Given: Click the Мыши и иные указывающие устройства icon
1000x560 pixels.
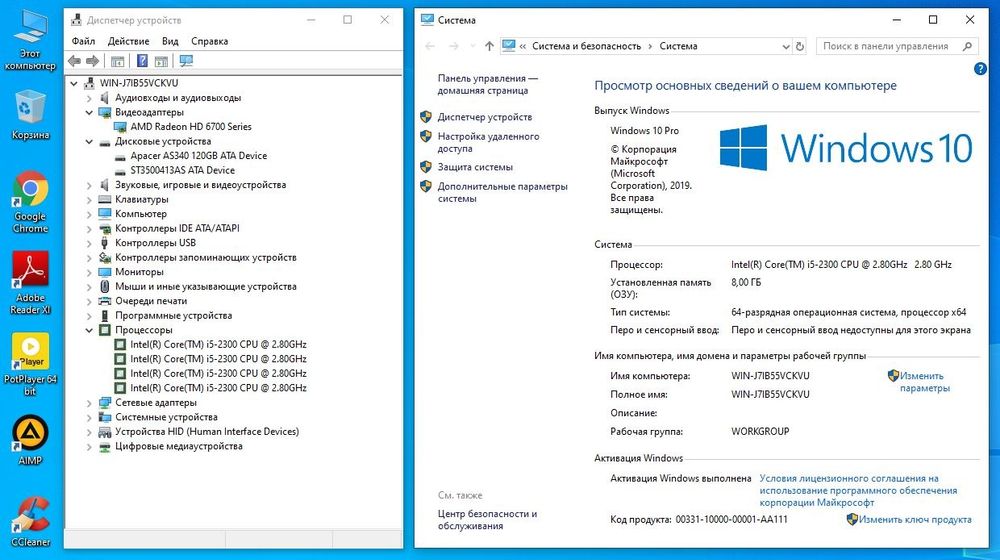Looking at the screenshot, I should tap(105, 286).
